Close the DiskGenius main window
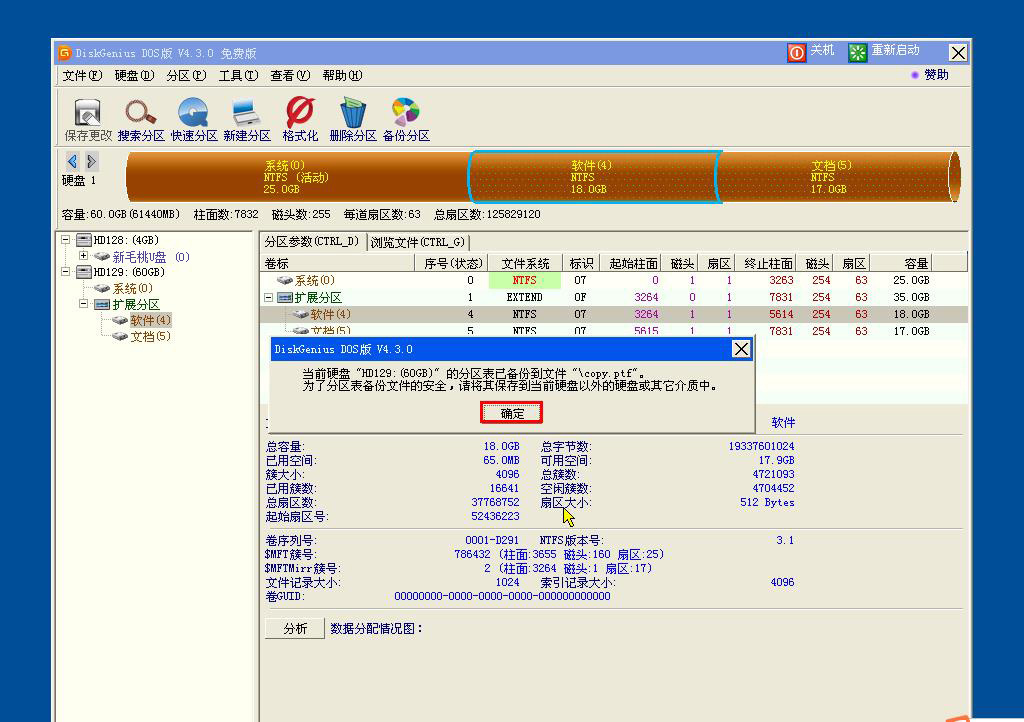 957,53
